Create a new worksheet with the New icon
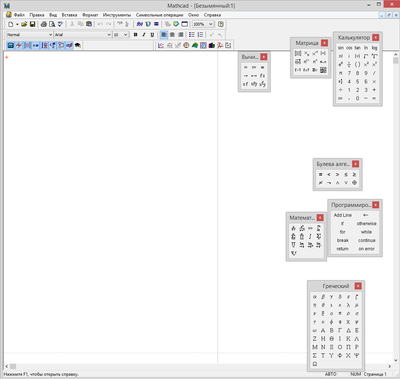The height and width of the screenshot is (379, 400). pos(10,24)
